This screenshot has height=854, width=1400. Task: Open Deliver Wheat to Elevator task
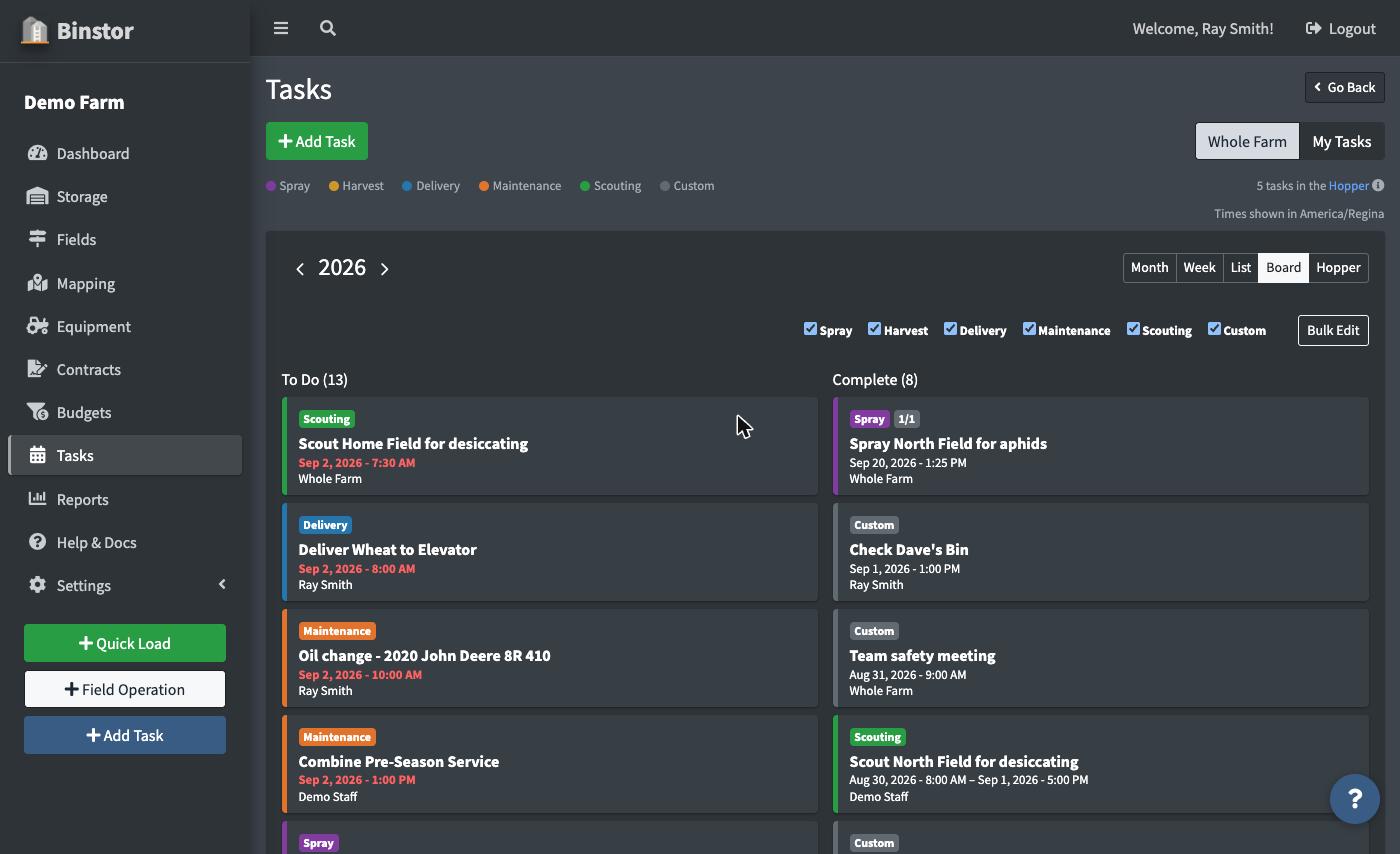click(x=550, y=552)
